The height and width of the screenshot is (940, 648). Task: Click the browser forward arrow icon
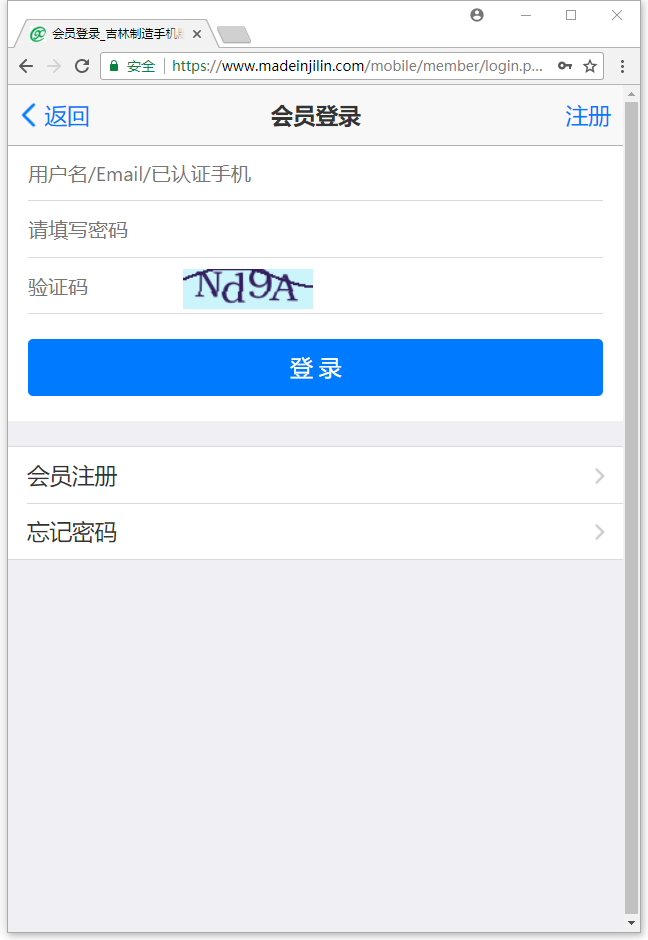click(54, 66)
